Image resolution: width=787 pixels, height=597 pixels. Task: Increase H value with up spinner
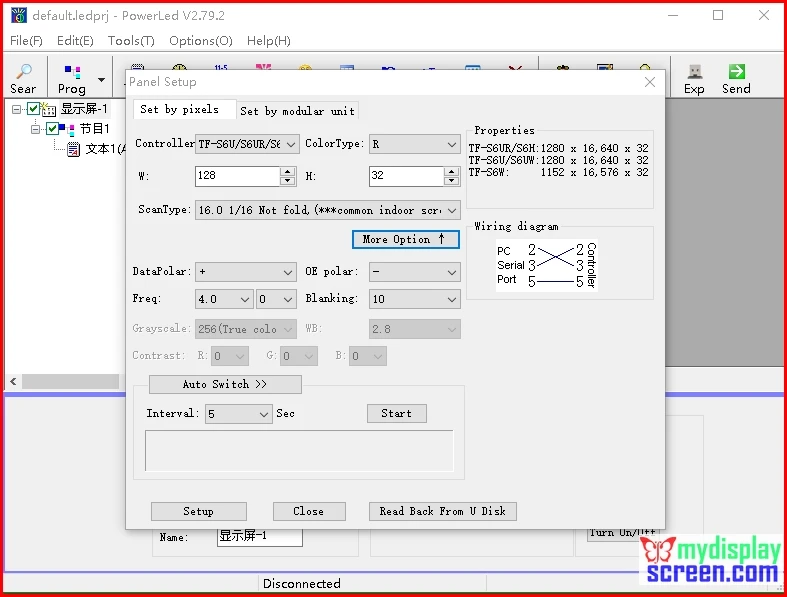[452, 172]
